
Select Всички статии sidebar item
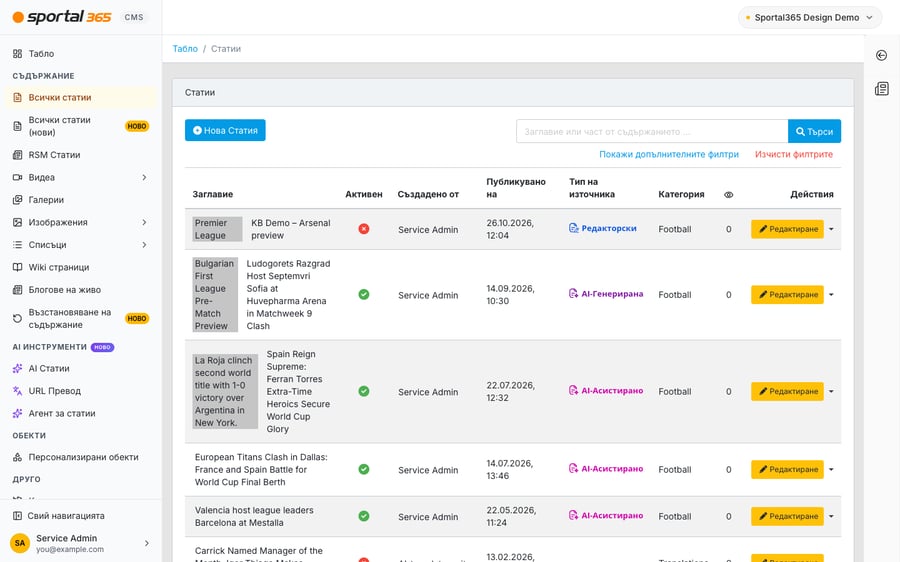click(x=81, y=98)
